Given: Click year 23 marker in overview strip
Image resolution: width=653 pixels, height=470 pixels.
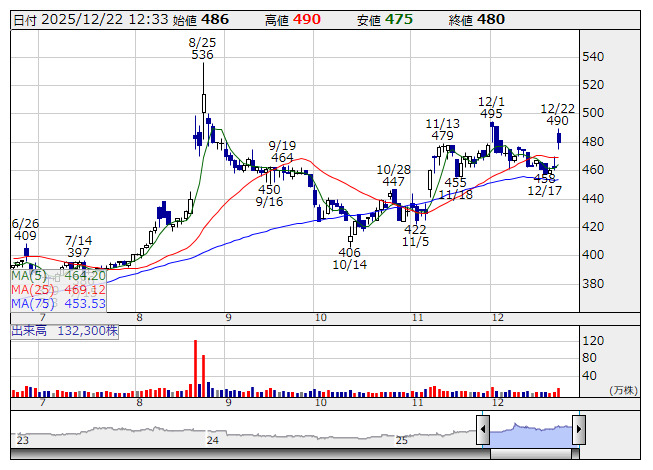Looking at the screenshot, I should pos(22,440).
